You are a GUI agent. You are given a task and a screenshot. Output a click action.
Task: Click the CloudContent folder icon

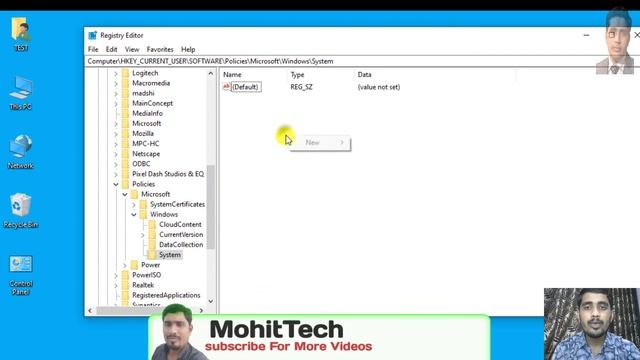tap(152, 224)
